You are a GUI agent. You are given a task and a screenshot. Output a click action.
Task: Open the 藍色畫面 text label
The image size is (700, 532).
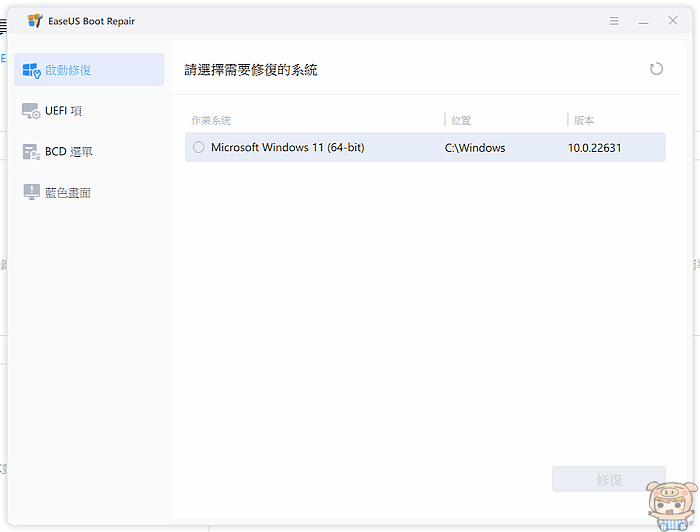click(68, 192)
